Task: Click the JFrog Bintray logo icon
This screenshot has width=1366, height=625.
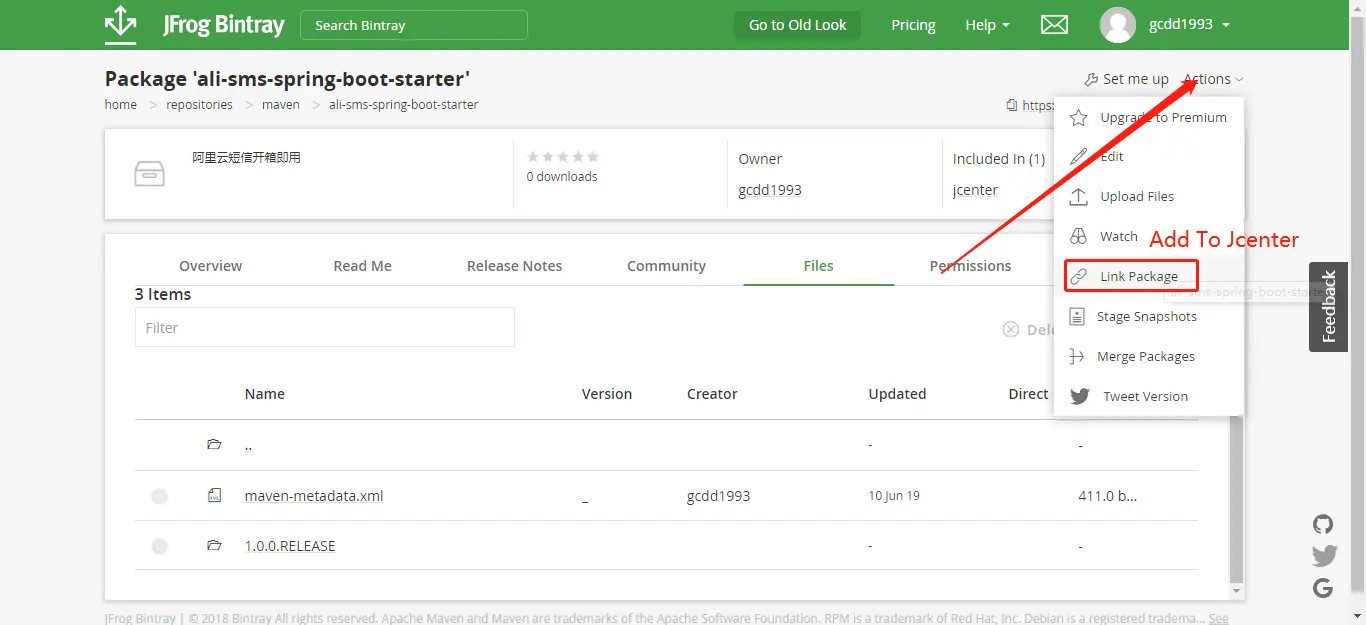Action: click(x=120, y=25)
